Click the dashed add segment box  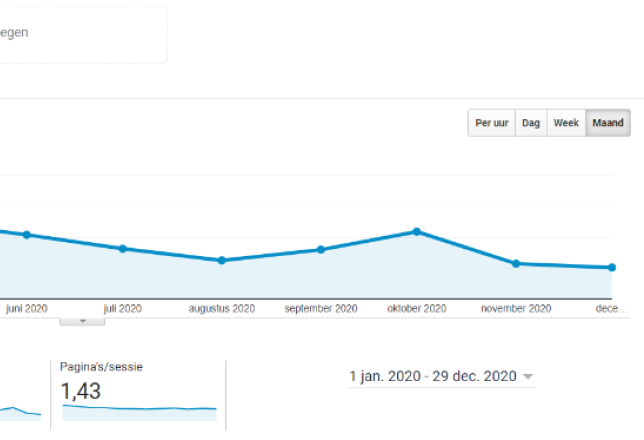click(x=80, y=34)
